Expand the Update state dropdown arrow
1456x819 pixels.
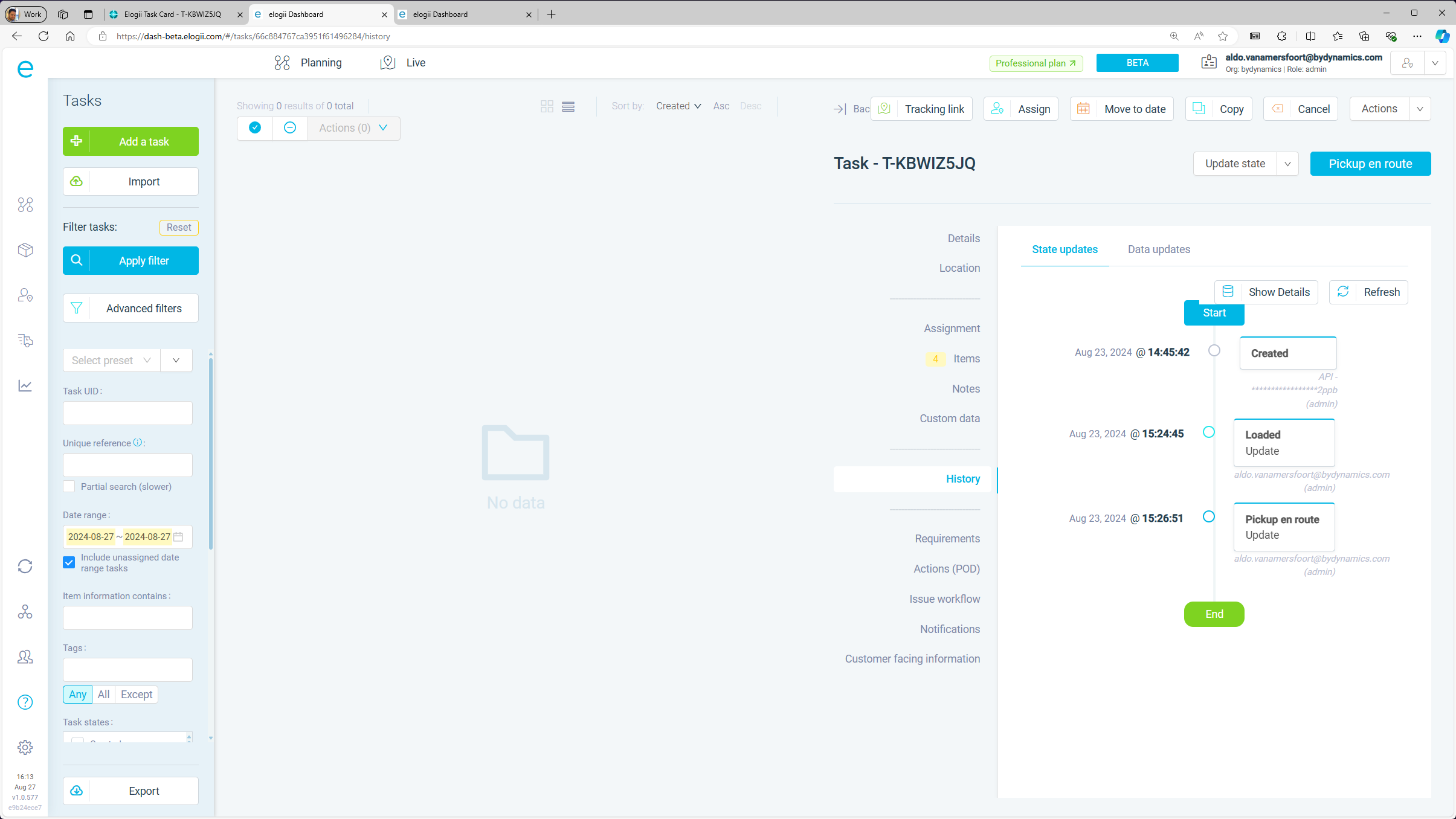1287,164
